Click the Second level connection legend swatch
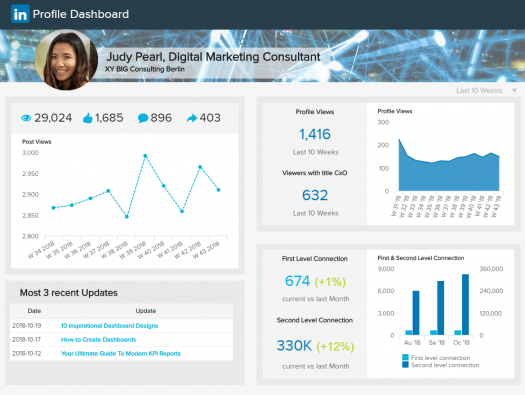 (x=405, y=365)
